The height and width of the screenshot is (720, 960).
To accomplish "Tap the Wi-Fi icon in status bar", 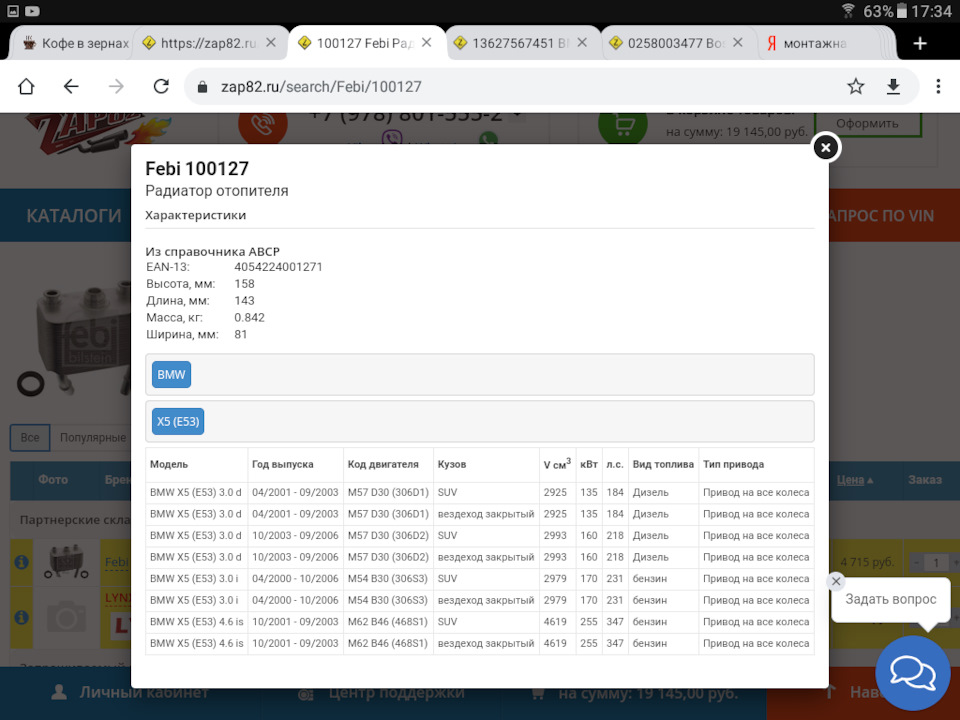I will [848, 10].
